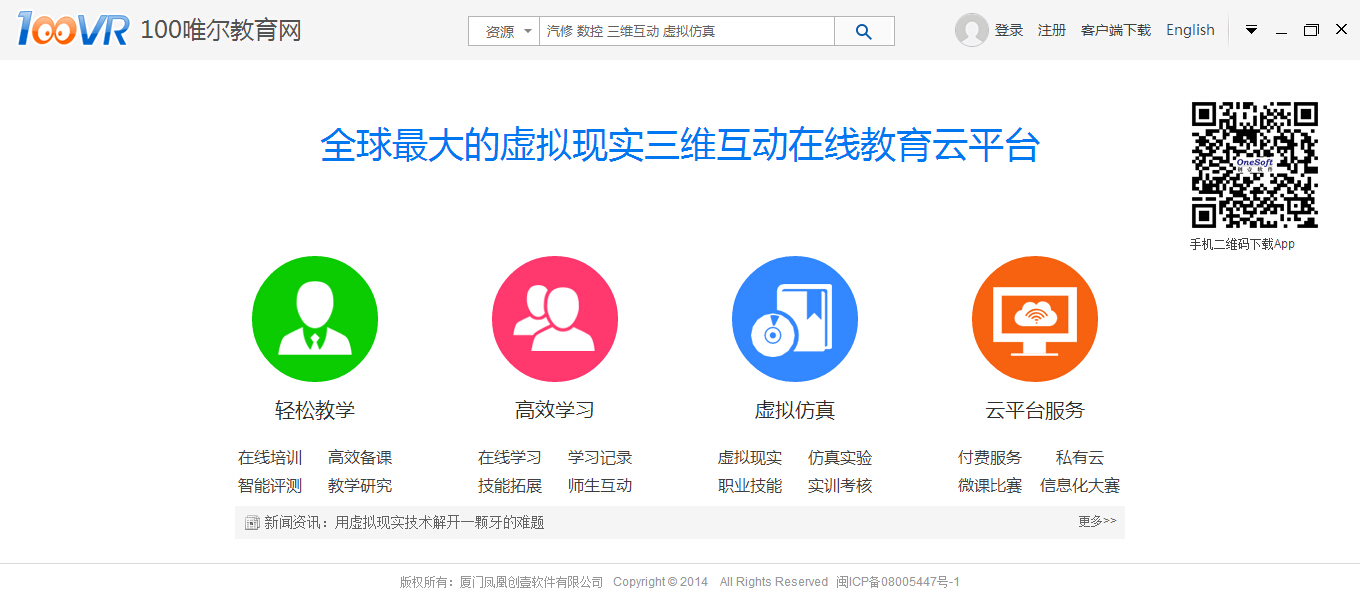The height and width of the screenshot is (599, 1360).
Task: Select the blue 虚拟仿真 book and disc icon
Action: click(795, 319)
